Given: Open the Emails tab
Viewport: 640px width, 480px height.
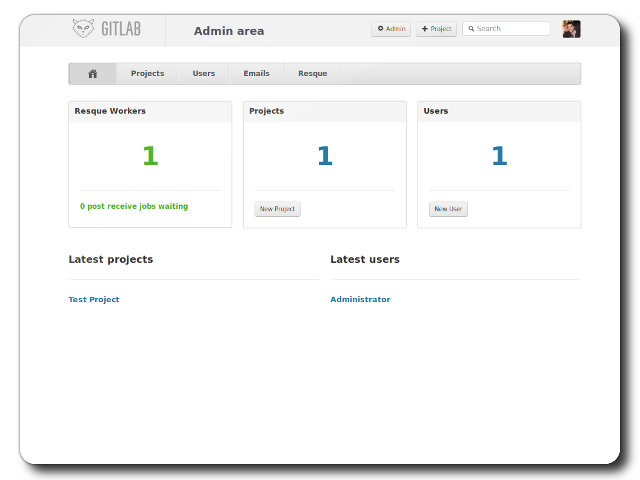Looking at the screenshot, I should pos(256,74).
